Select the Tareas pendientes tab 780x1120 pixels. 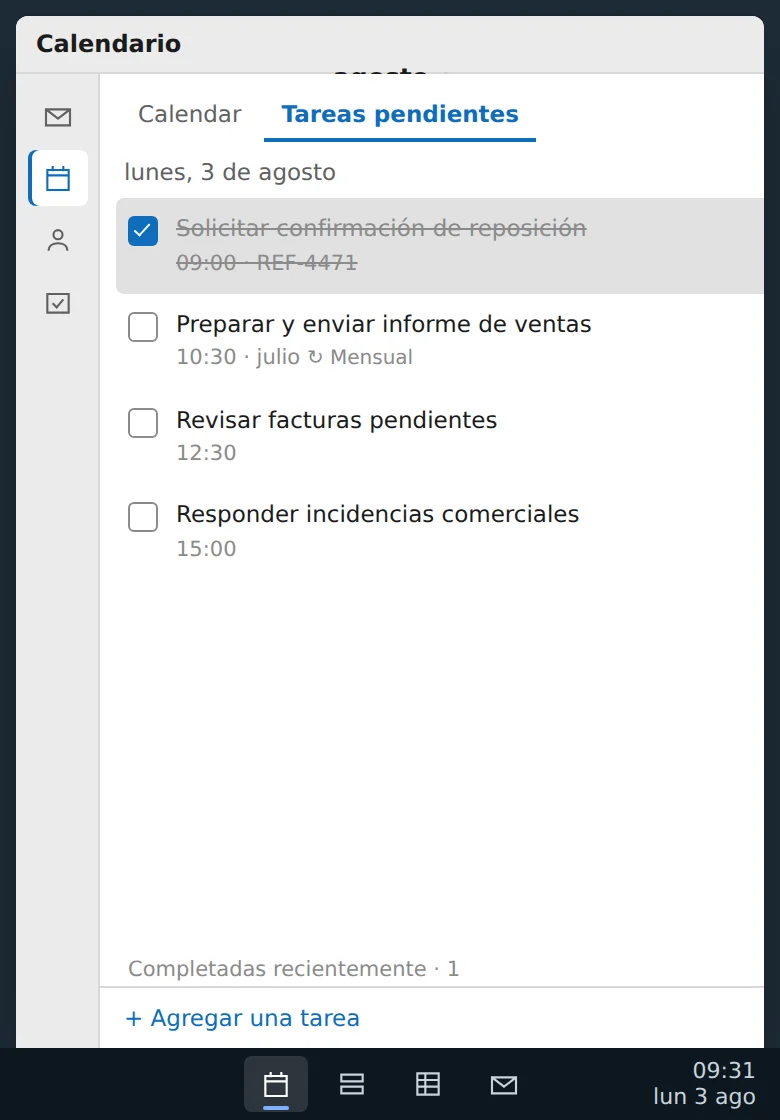pos(400,114)
